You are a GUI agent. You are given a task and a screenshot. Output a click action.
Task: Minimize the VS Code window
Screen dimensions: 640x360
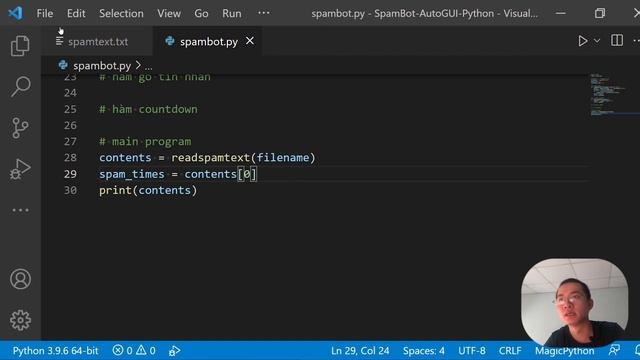(x=560, y=13)
